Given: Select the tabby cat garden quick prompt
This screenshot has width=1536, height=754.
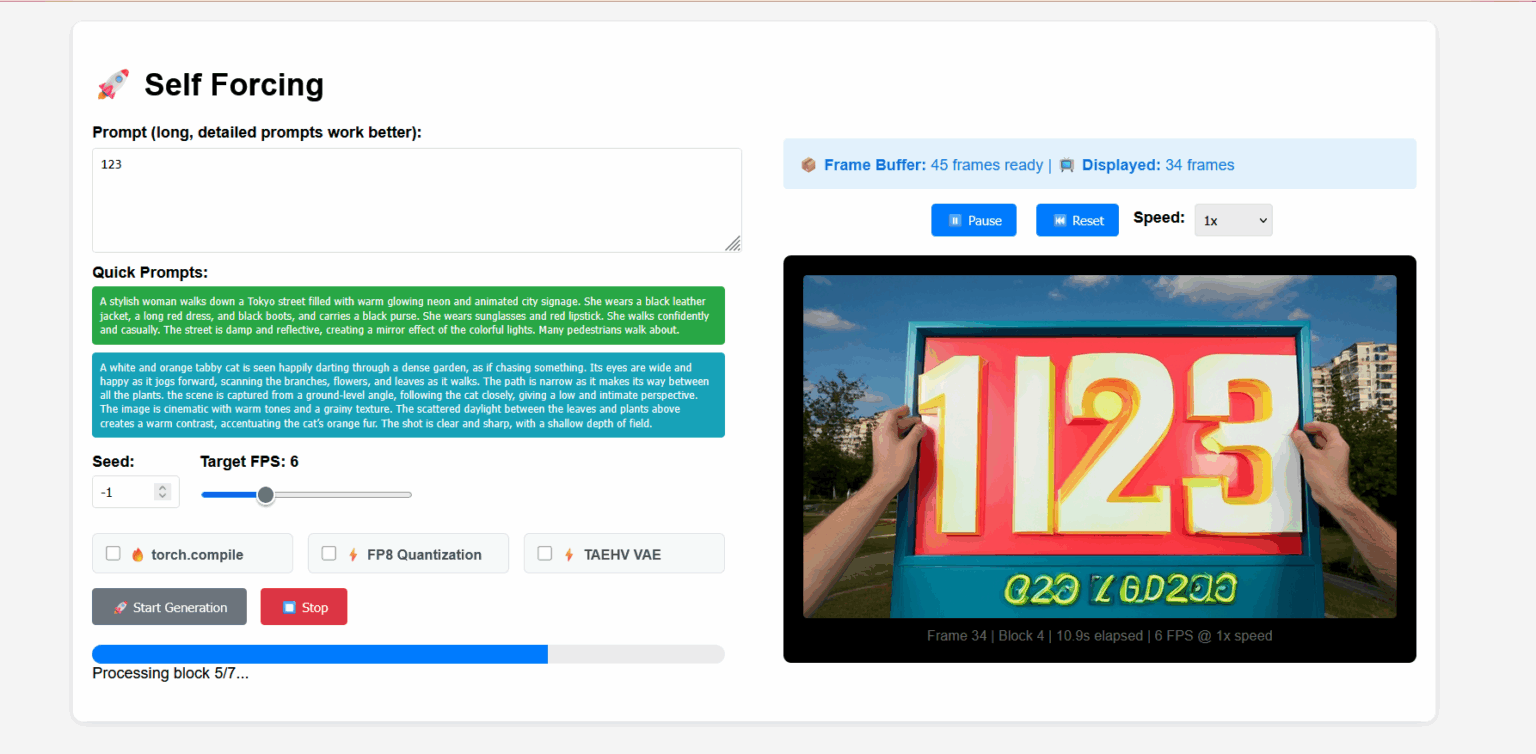Looking at the screenshot, I should pyautogui.click(x=408, y=395).
